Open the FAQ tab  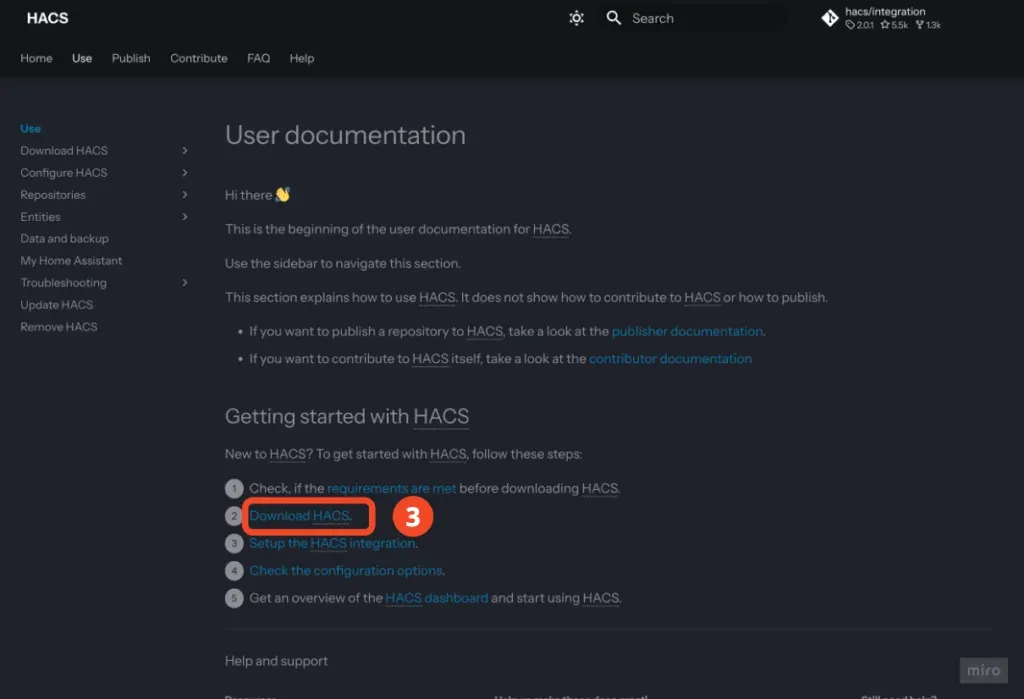click(x=259, y=58)
